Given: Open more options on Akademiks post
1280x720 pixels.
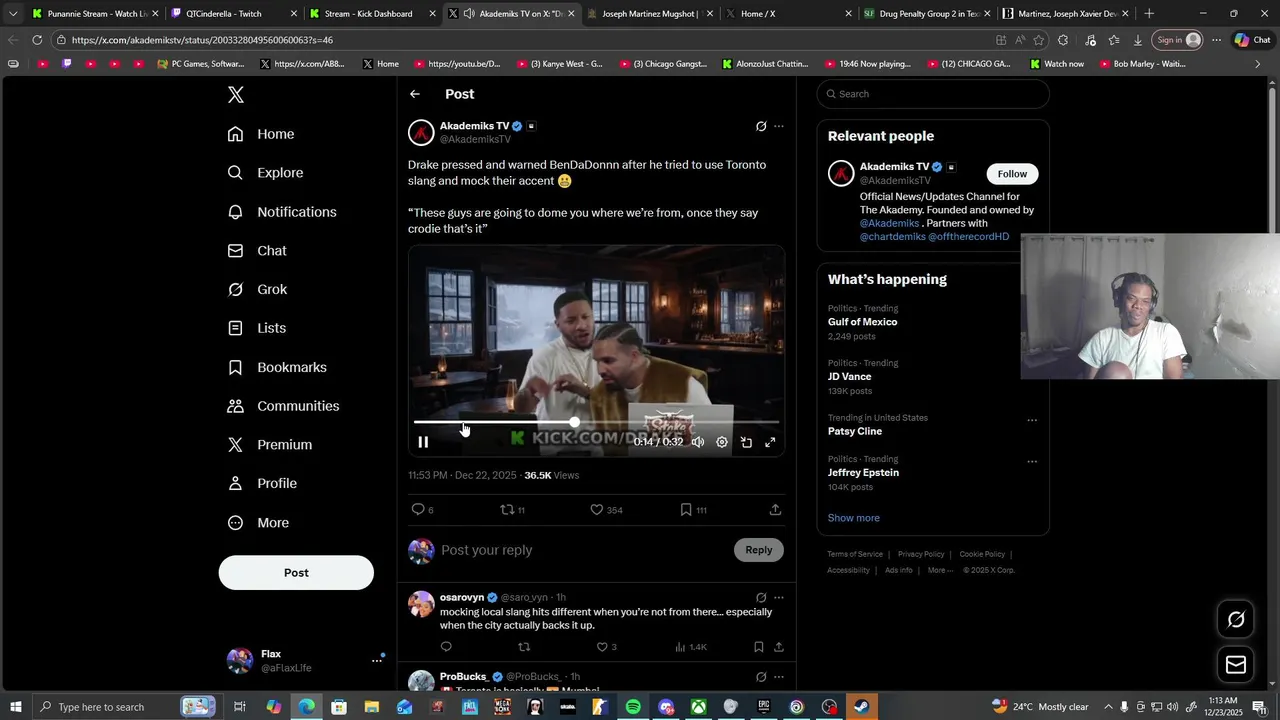Looking at the screenshot, I should point(779,126).
